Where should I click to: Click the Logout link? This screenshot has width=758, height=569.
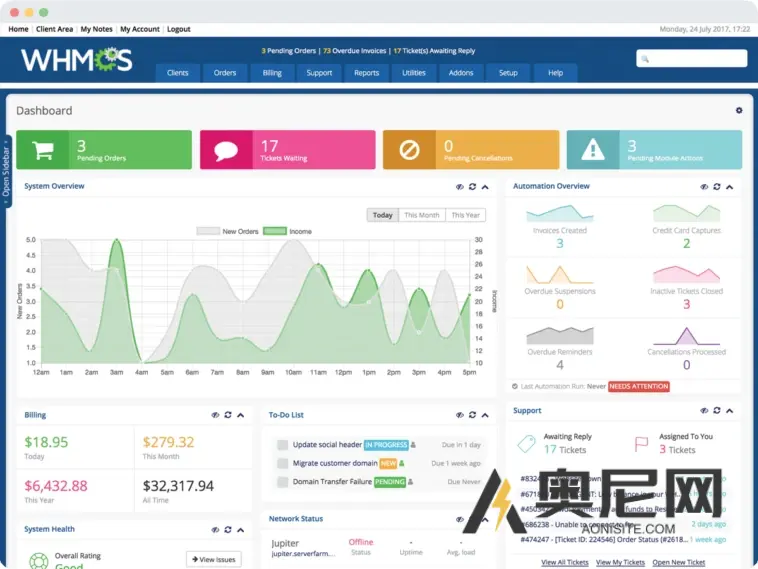pyautogui.click(x=178, y=29)
